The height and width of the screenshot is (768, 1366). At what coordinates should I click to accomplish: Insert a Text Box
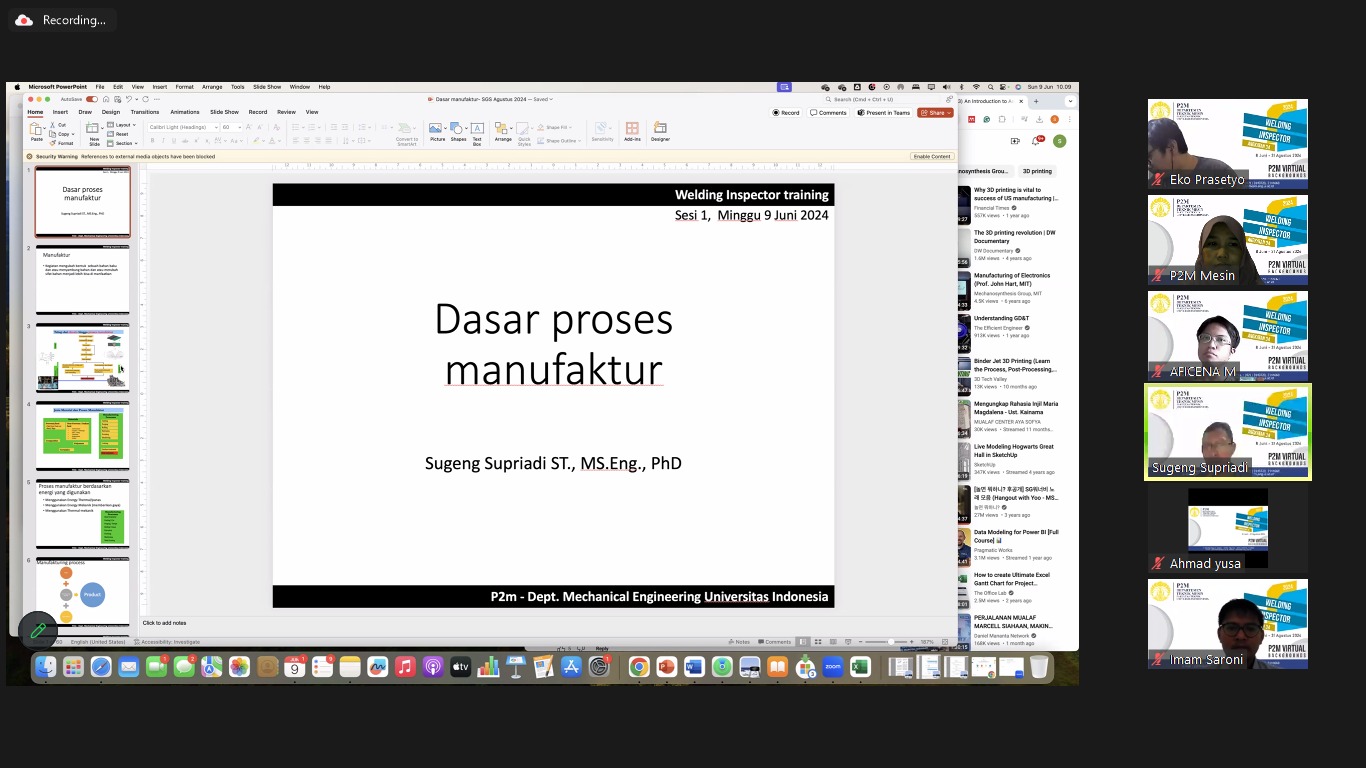477,130
